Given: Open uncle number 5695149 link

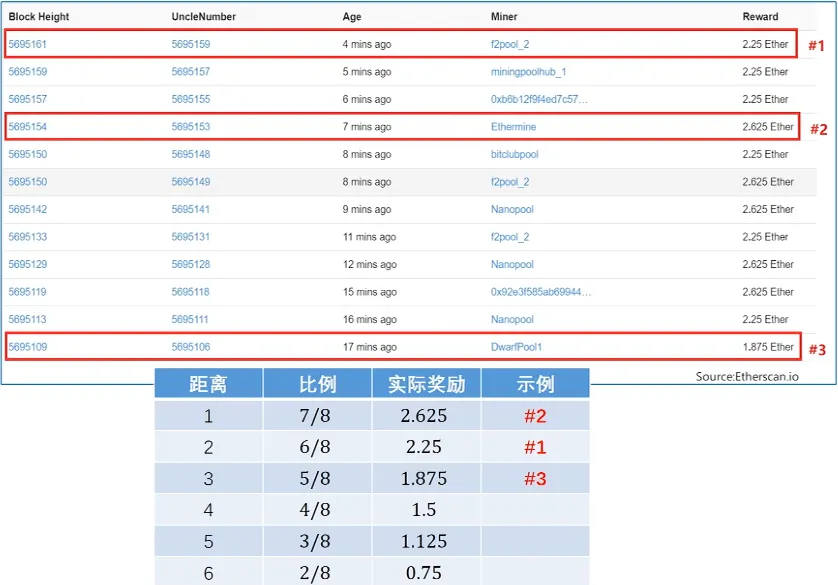Looking at the screenshot, I should pos(191,182).
